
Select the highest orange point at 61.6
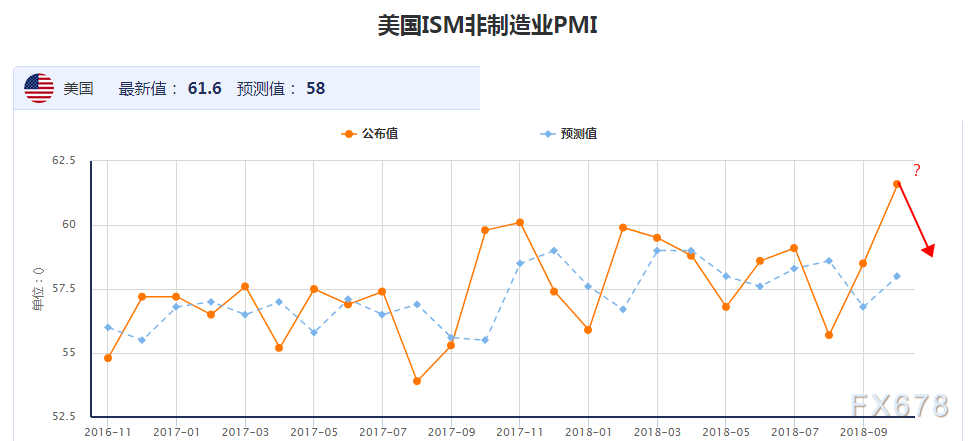click(897, 184)
